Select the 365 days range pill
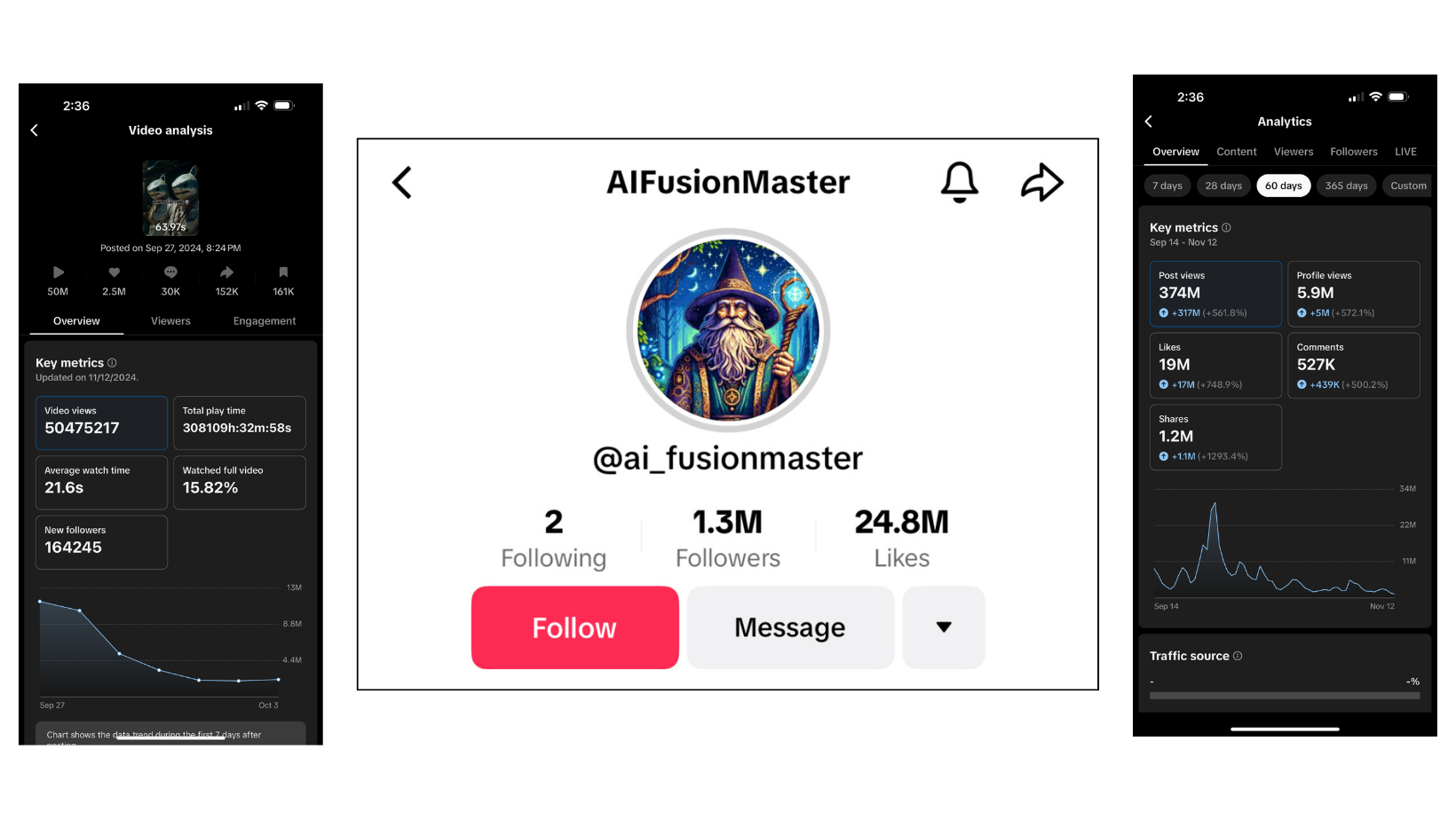This screenshot has width=1456, height=820. (1346, 185)
